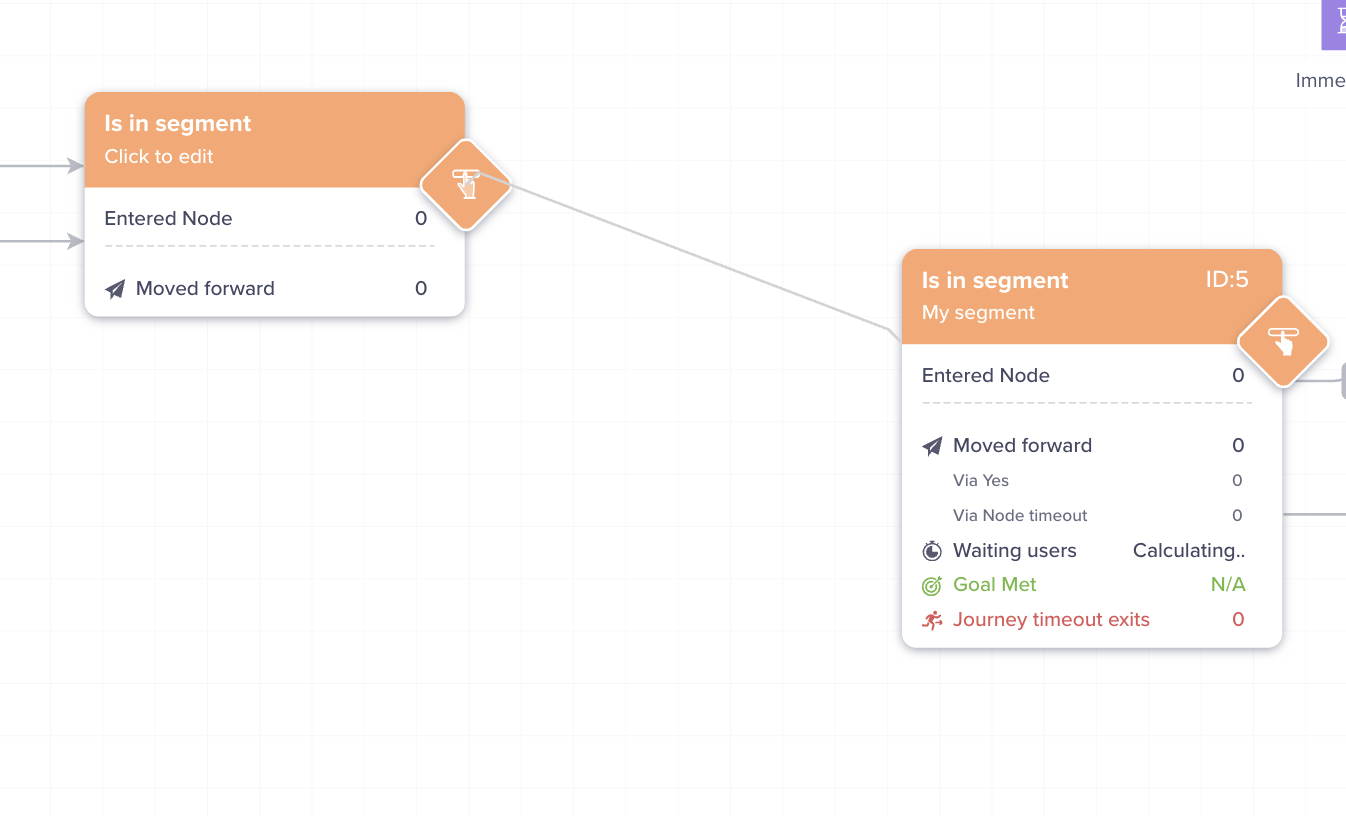Click the ID:5 label
This screenshot has height=816, width=1346.
click(x=1227, y=280)
